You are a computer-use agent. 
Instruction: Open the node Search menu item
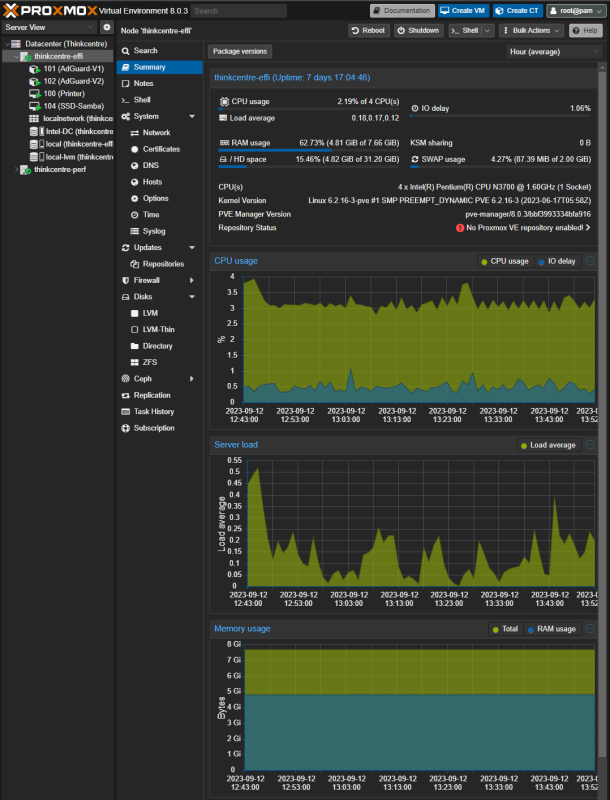tap(159, 51)
